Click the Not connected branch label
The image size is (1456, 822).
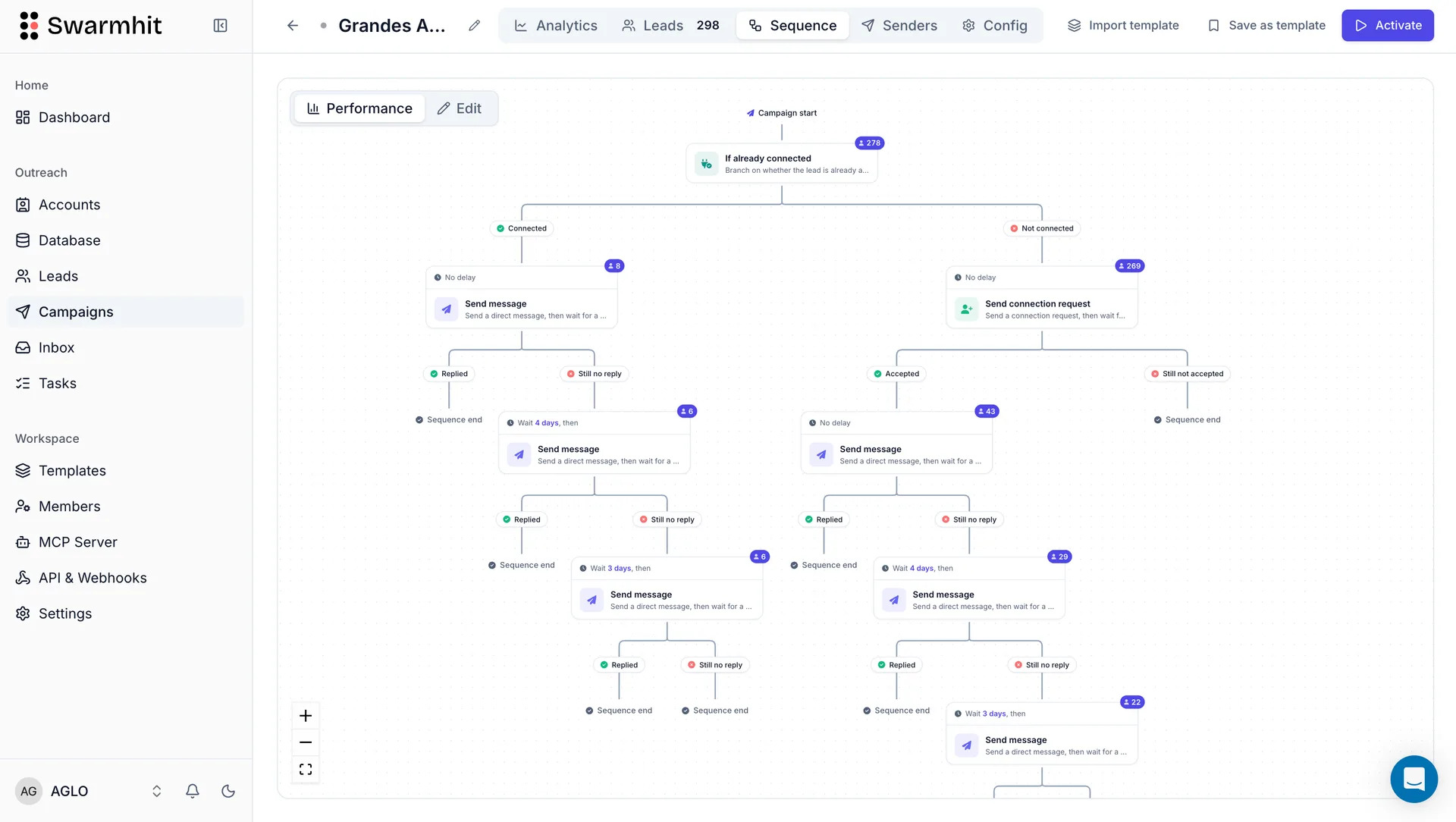click(x=1042, y=228)
